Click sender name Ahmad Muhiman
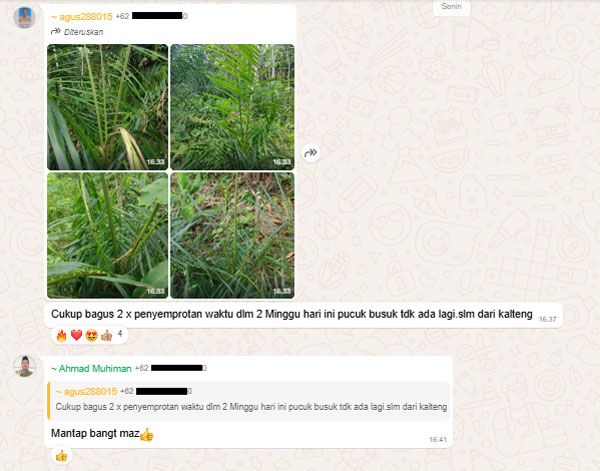600x471 pixels. pyautogui.click(x=91, y=368)
